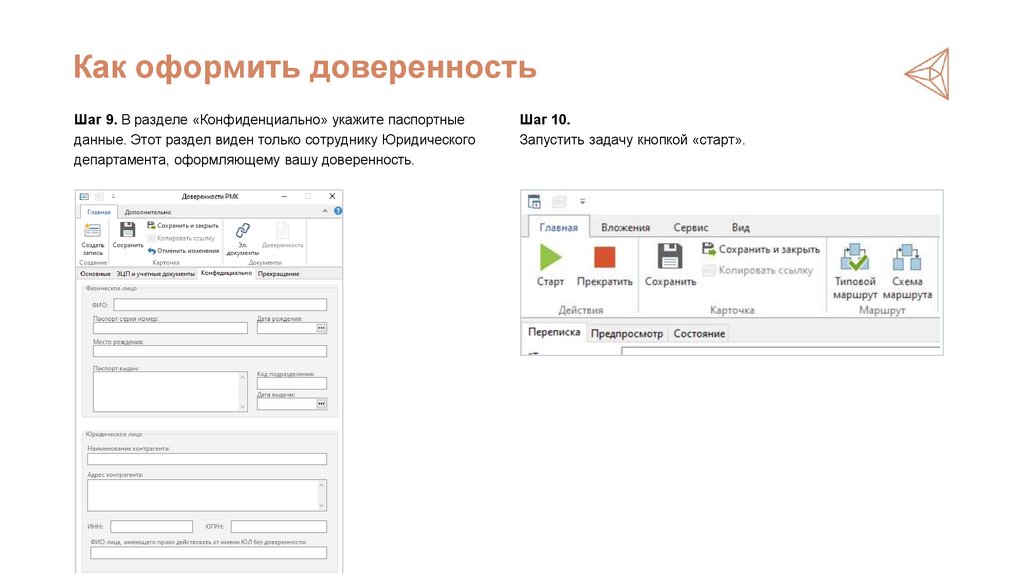Click down arrow of Паспорт выдан scrollbar
Image resolution: width=1024 pixels, height=574 pixels.
(243, 407)
